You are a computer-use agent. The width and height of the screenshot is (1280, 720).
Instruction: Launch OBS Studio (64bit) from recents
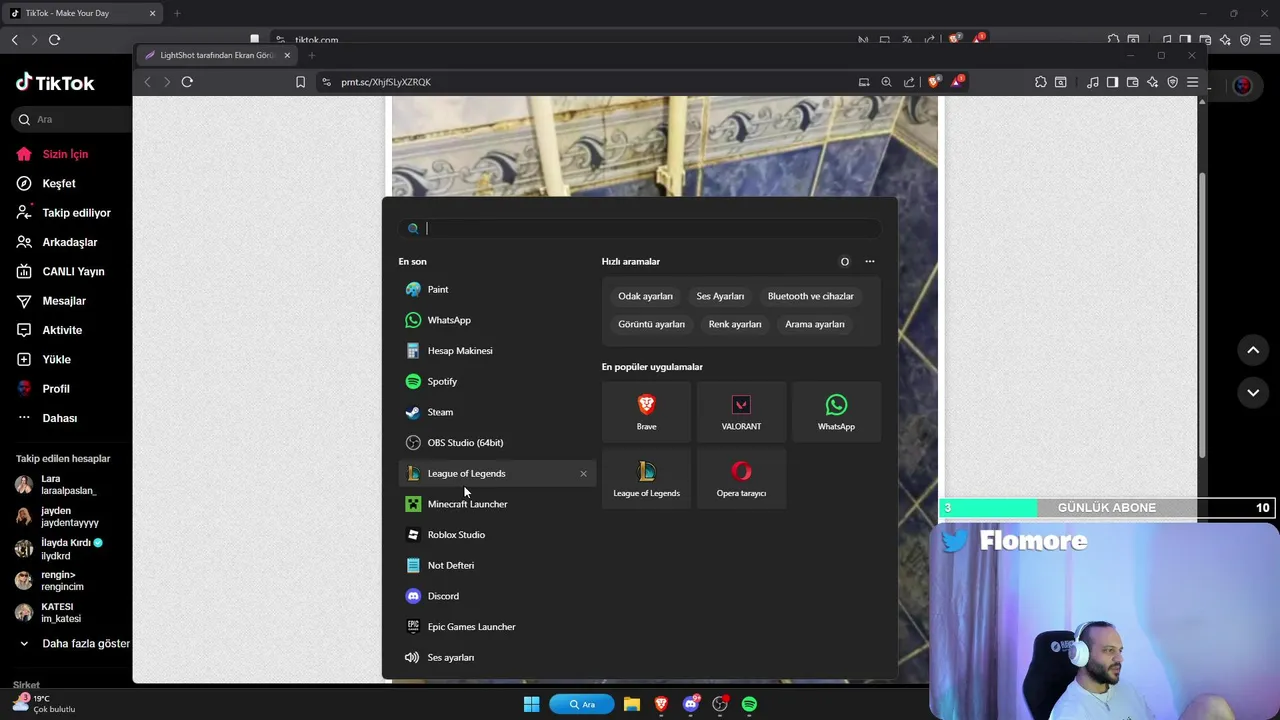497,443
